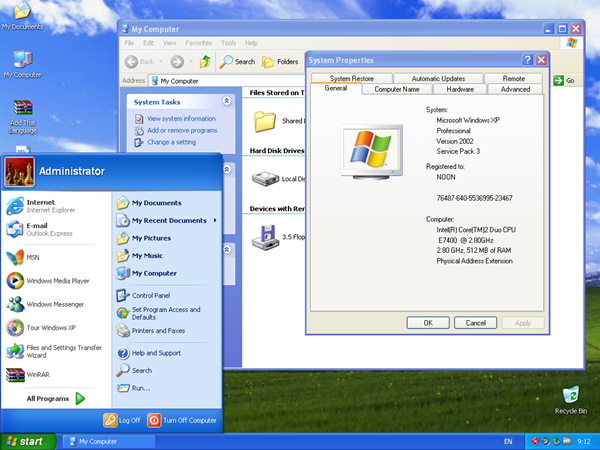The height and width of the screenshot is (450, 600).
Task: Open Help and Support
Action: pyautogui.click(x=149, y=353)
